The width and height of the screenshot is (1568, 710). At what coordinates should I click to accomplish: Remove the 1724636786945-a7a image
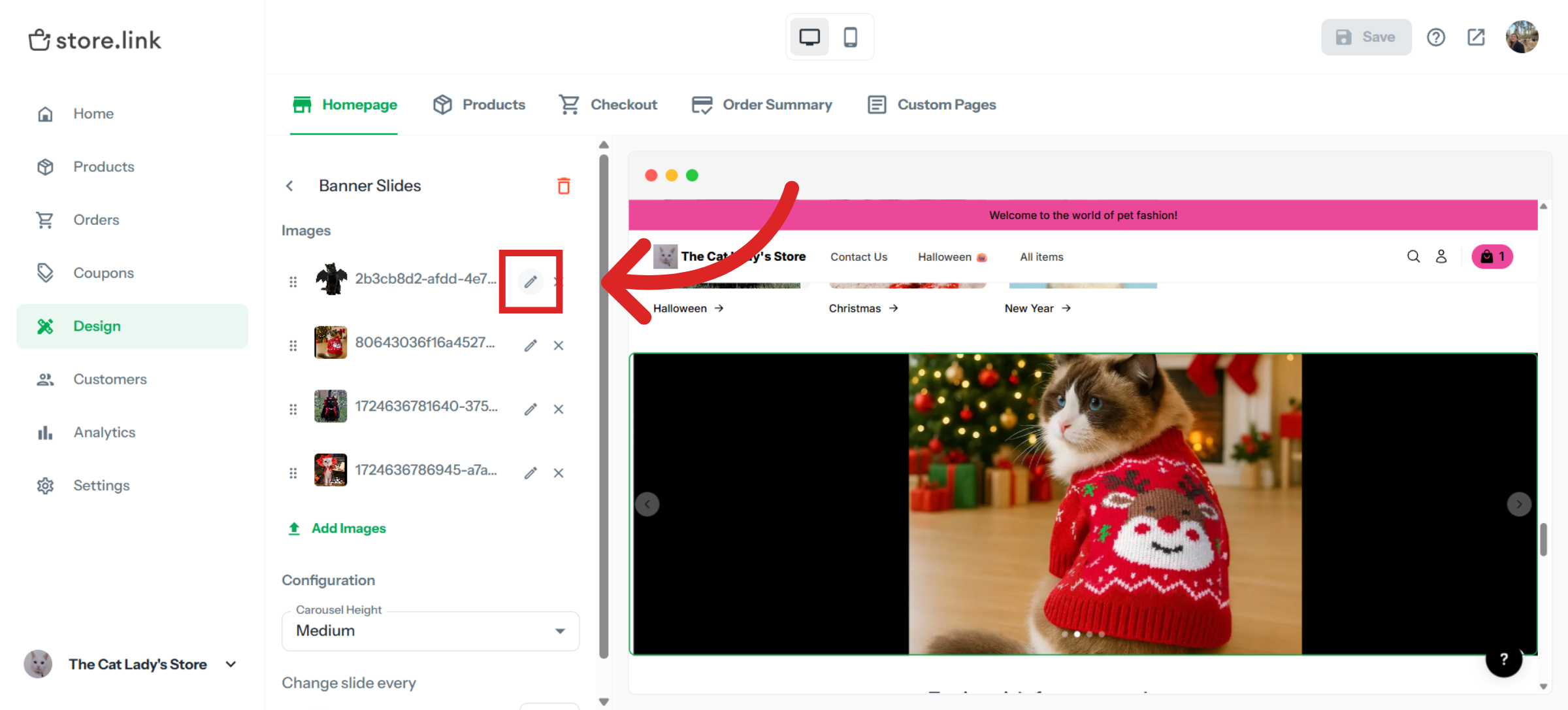pos(559,473)
